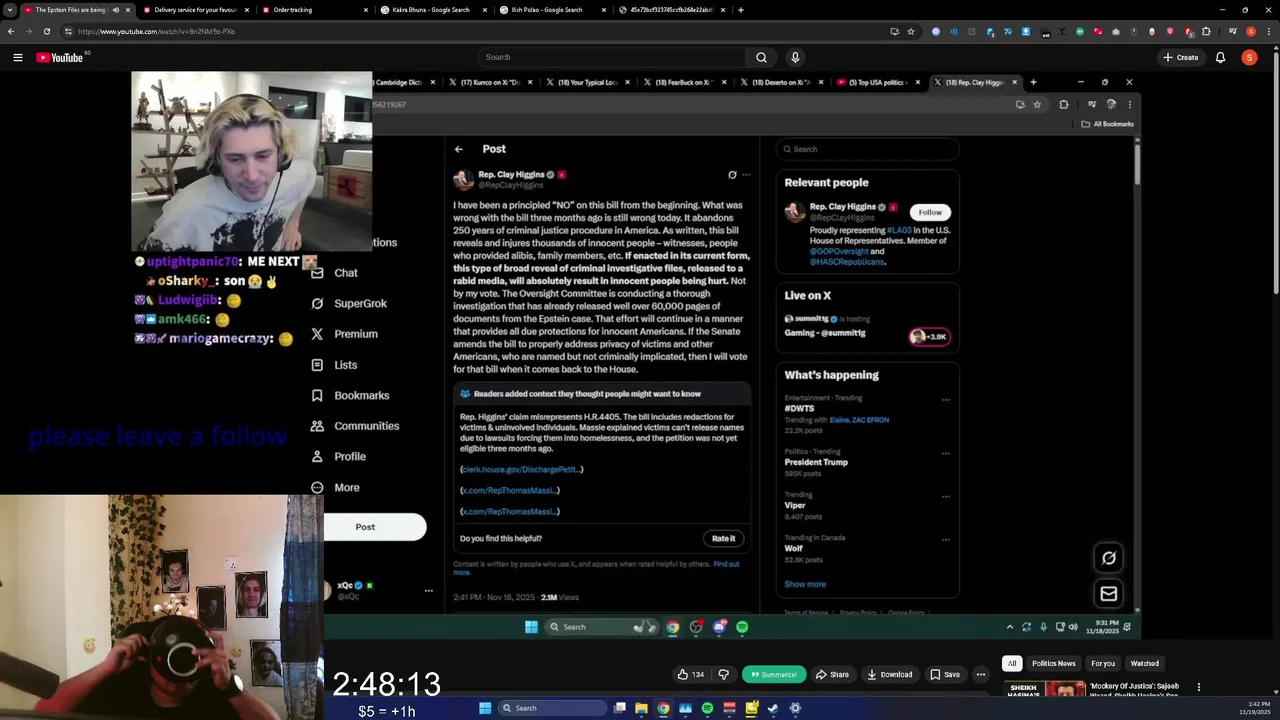The image size is (1280, 720).
Task: Focus the YouTube search field
Action: (x=612, y=57)
